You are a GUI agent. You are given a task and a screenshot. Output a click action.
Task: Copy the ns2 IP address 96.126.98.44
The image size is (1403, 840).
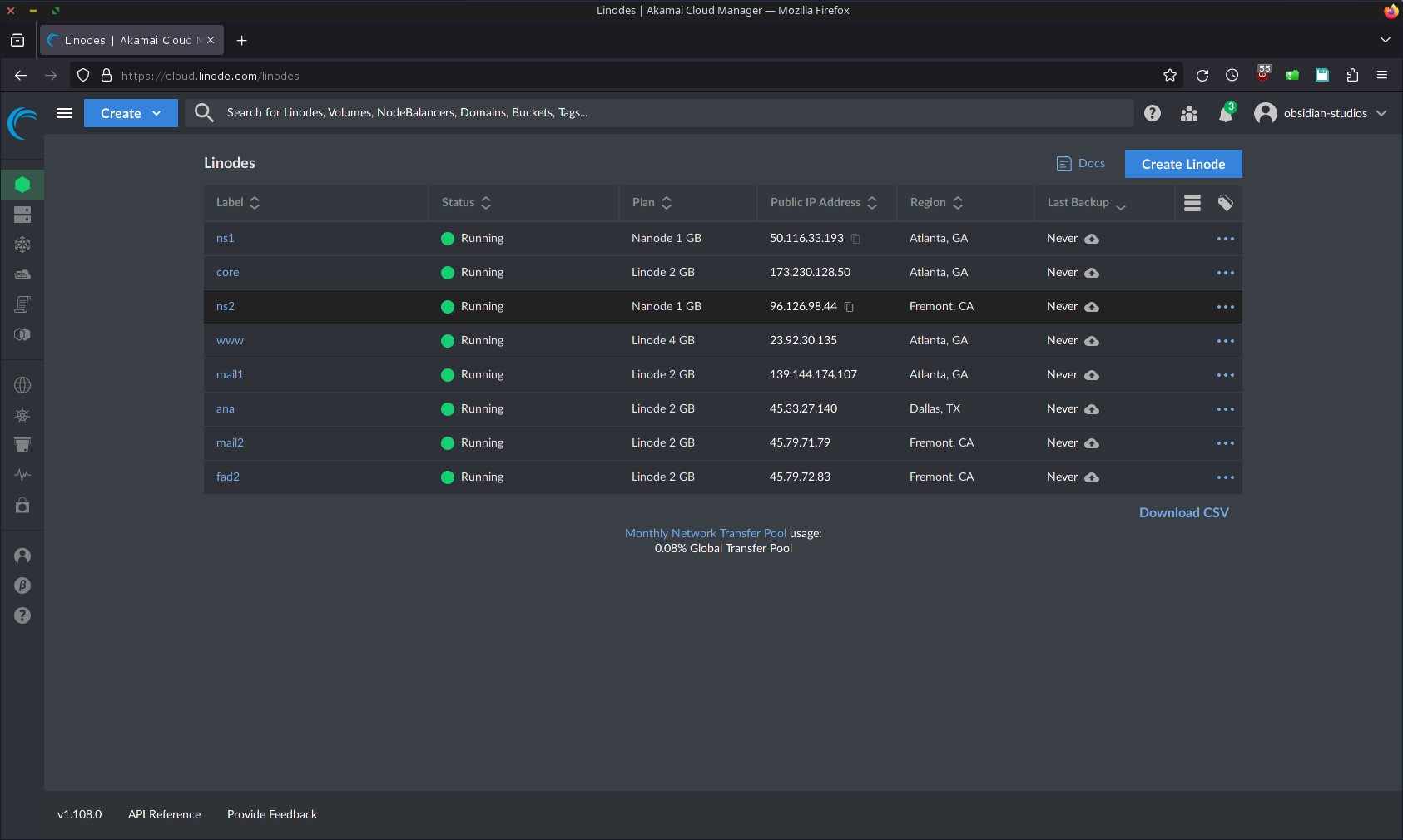click(x=849, y=307)
